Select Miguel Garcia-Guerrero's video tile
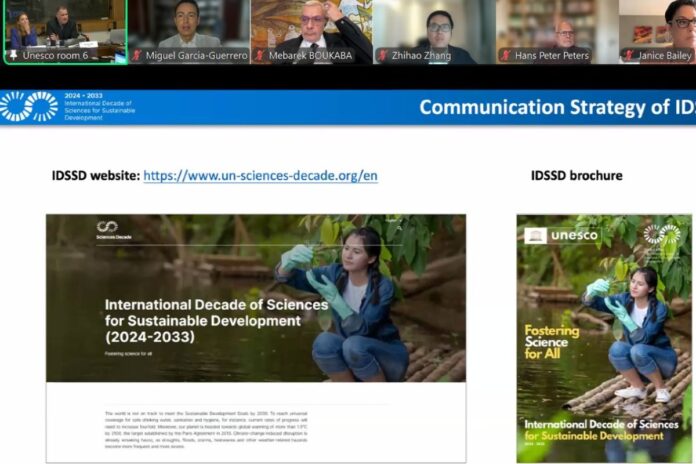The image size is (696, 464). click(190, 32)
